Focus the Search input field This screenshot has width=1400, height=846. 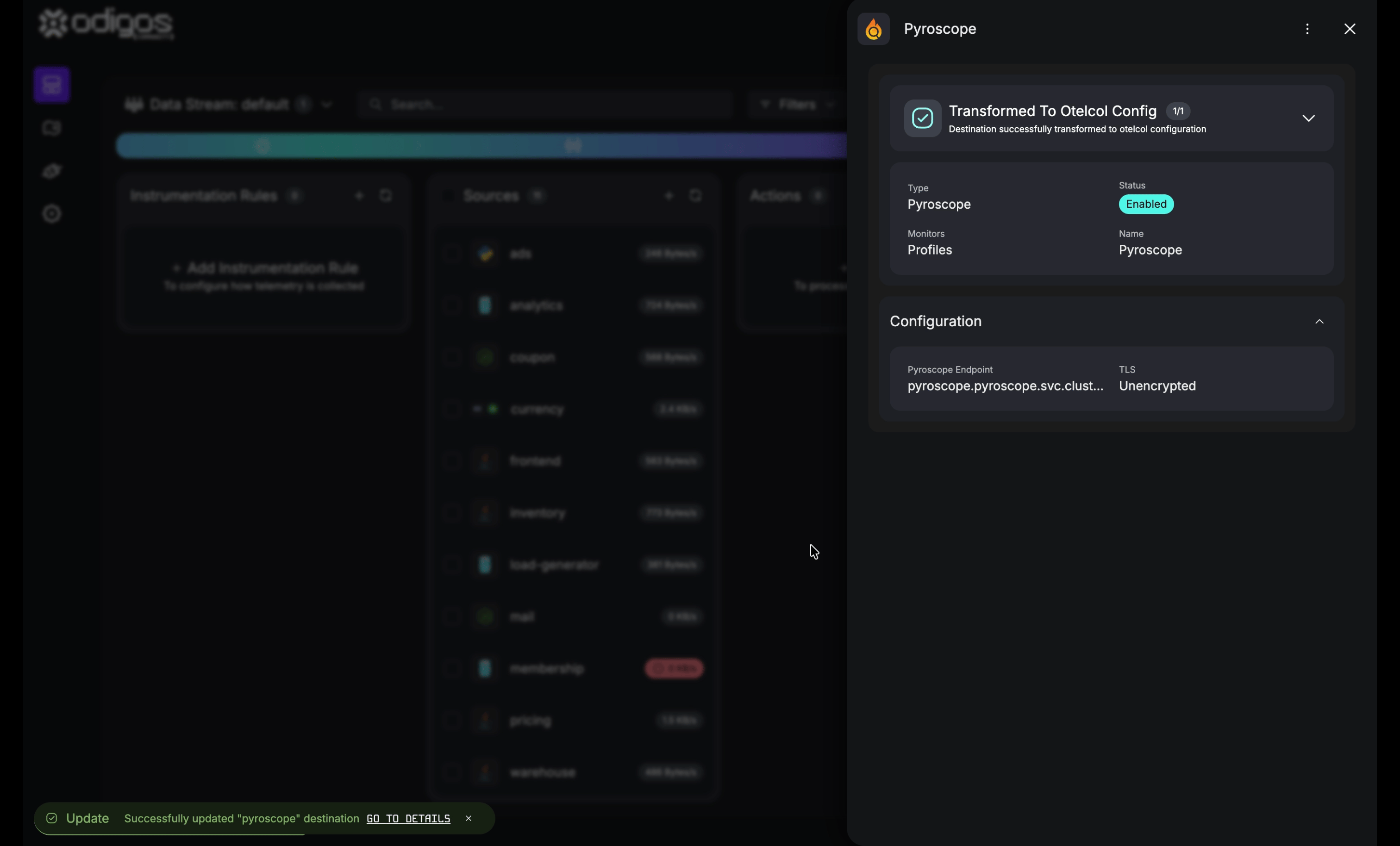click(x=545, y=105)
